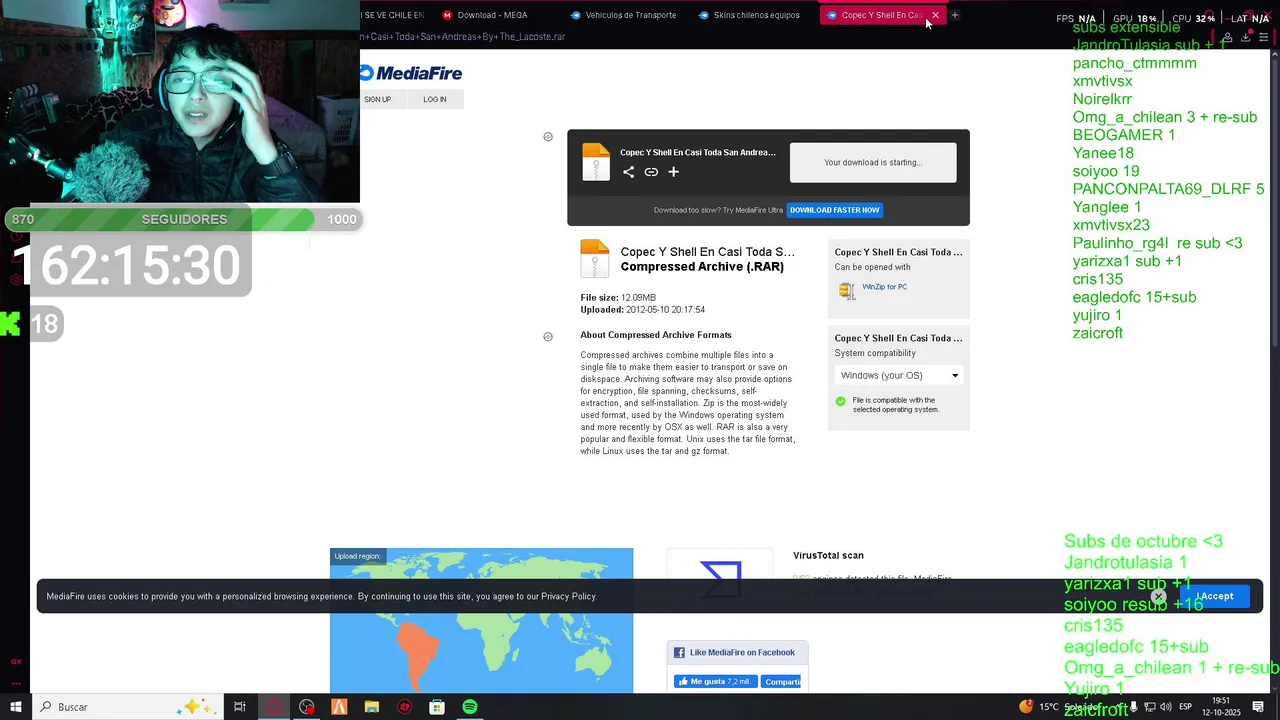Screen dimensions: 1280x720
Task: Click the WinZip for PC icon
Action: point(847,290)
